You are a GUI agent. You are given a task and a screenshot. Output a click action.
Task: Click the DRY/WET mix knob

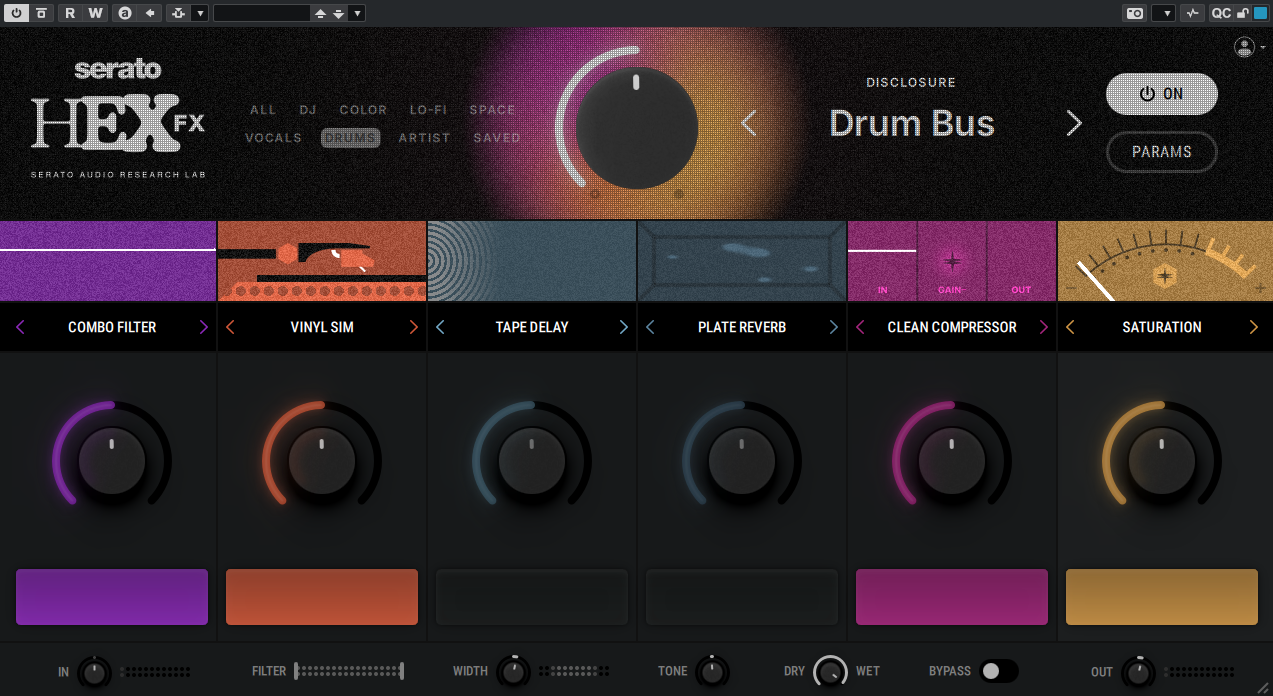(830, 671)
